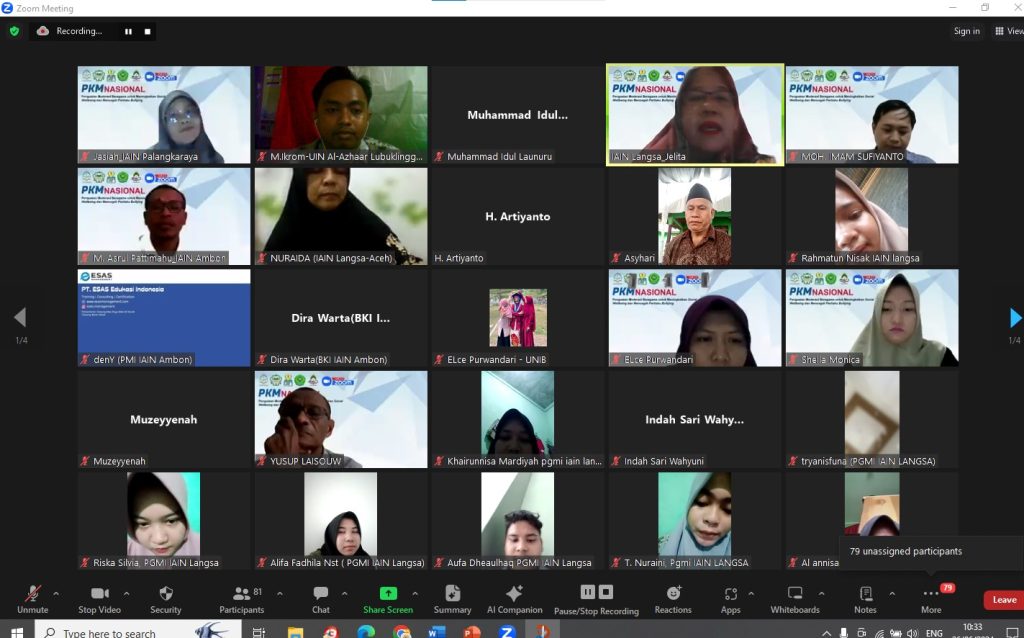
Task: Open the Chat panel
Action: tap(320, 598)
